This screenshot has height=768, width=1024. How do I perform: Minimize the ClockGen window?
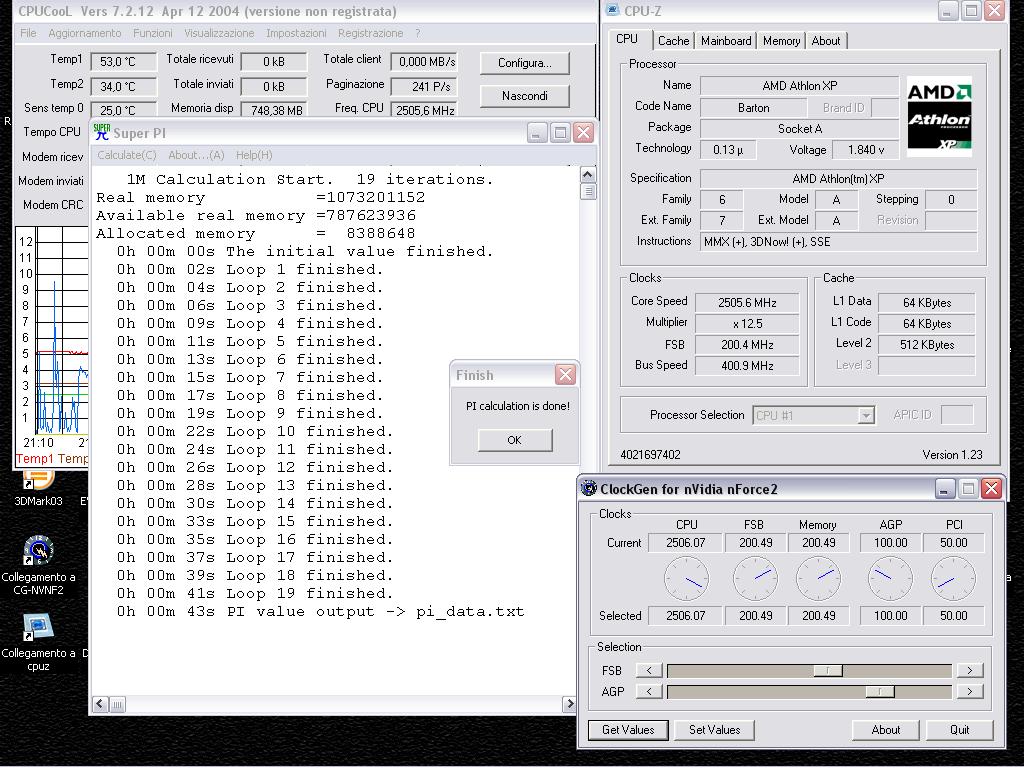[x=944, y=488]
